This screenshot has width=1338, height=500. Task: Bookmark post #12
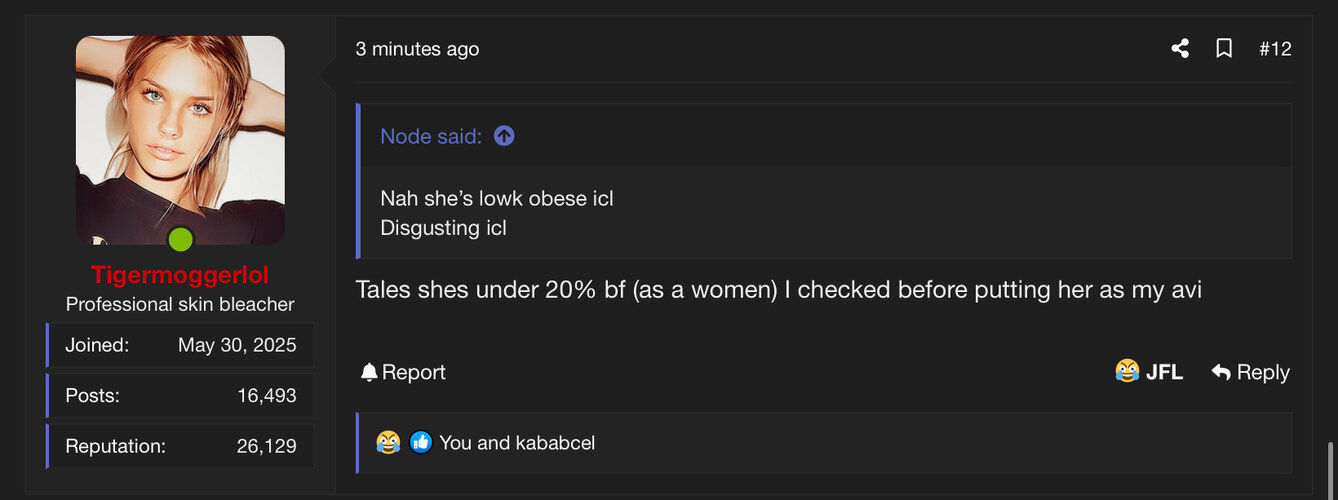point(1223,49)
